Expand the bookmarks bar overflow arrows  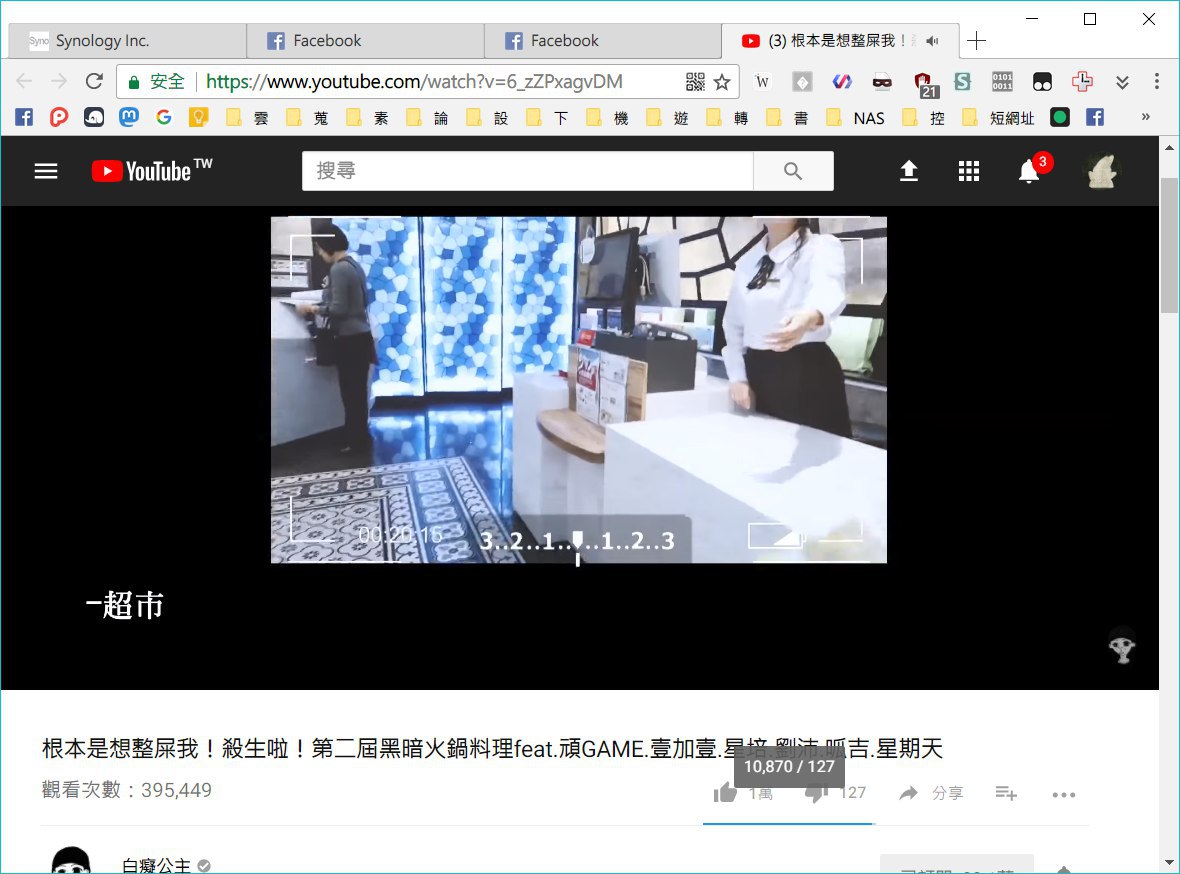pos(1145,117)
